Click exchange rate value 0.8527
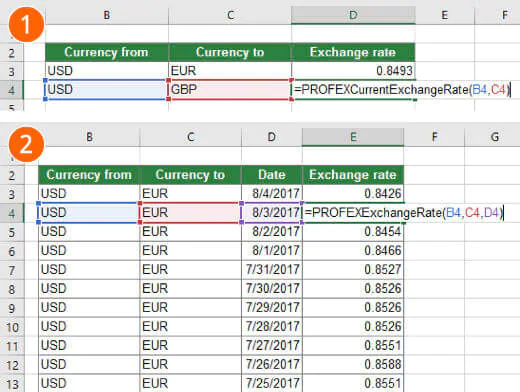The image size is (520, 392). (353, 269)
